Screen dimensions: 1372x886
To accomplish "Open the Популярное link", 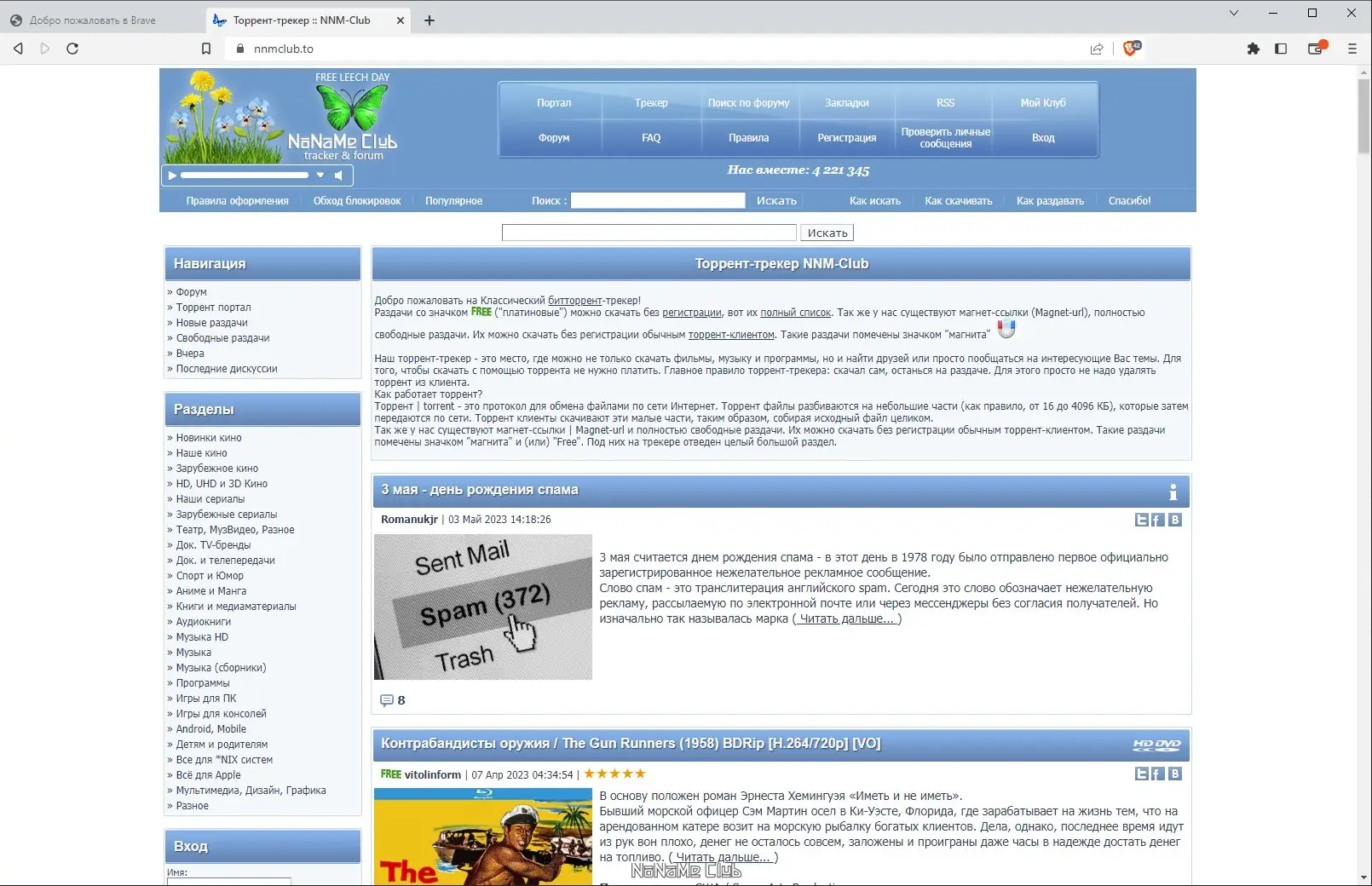I will (x=453, y=201).
